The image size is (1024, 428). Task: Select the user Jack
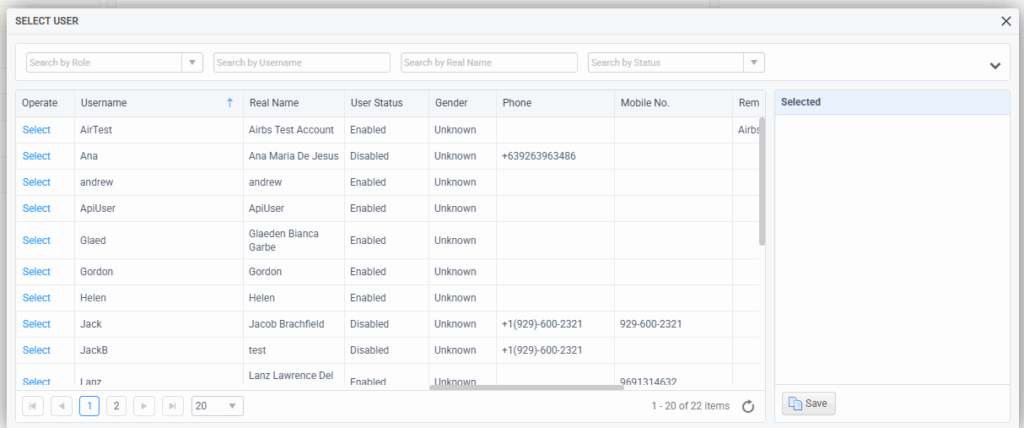(x=36, y=324)
